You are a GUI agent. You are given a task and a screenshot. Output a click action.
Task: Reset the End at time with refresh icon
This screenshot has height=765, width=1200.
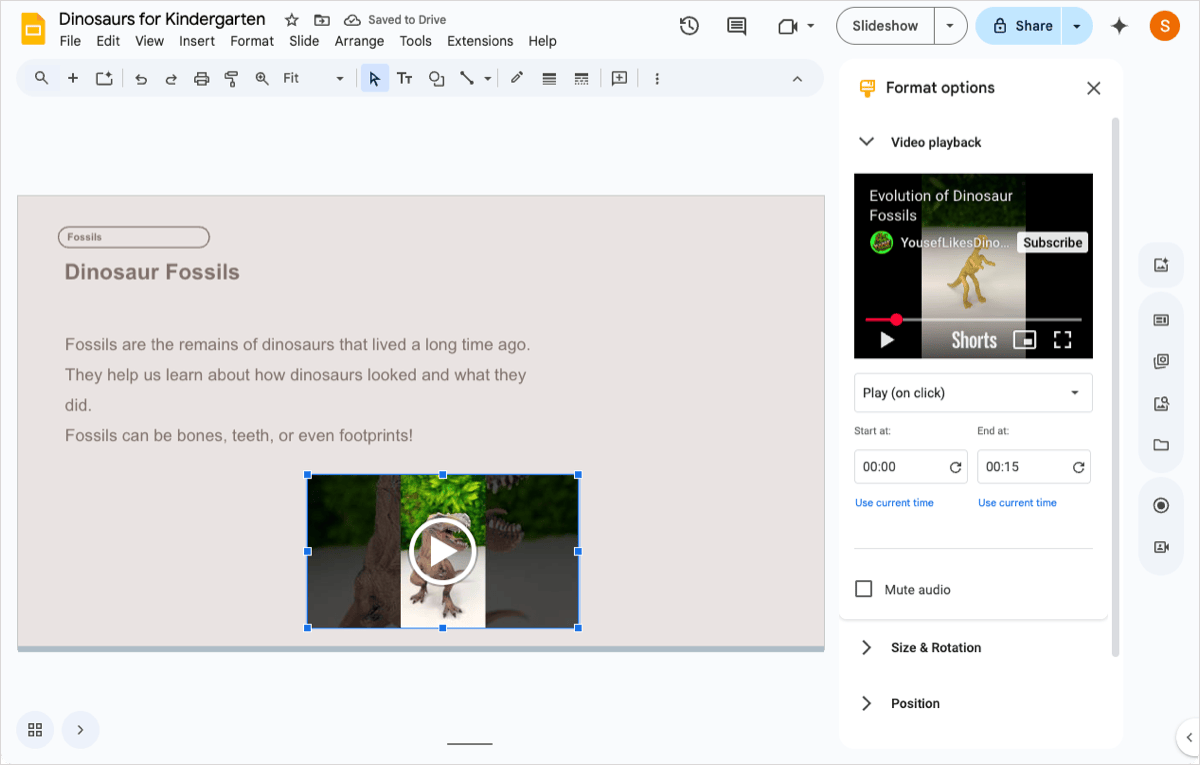click(1078, 467)
